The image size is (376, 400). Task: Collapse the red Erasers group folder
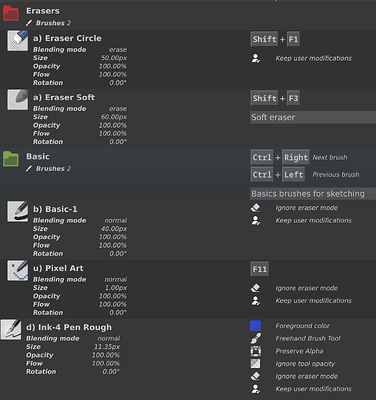[11, 14]
